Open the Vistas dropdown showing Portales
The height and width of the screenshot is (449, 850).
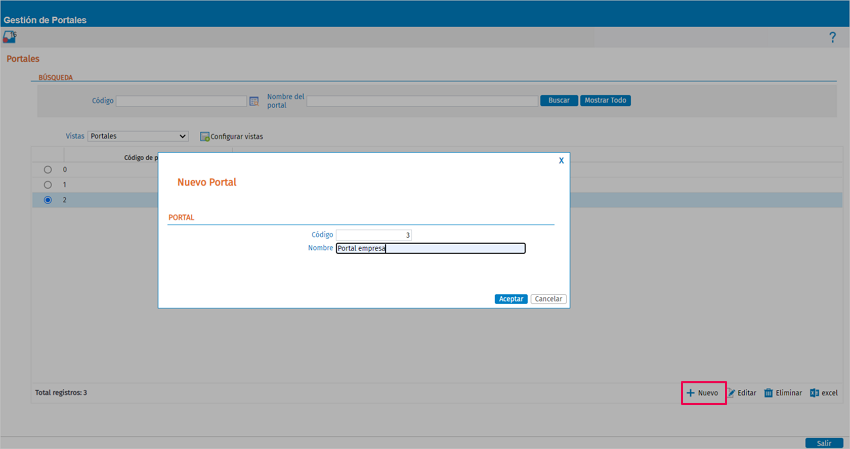pos(138,136)
